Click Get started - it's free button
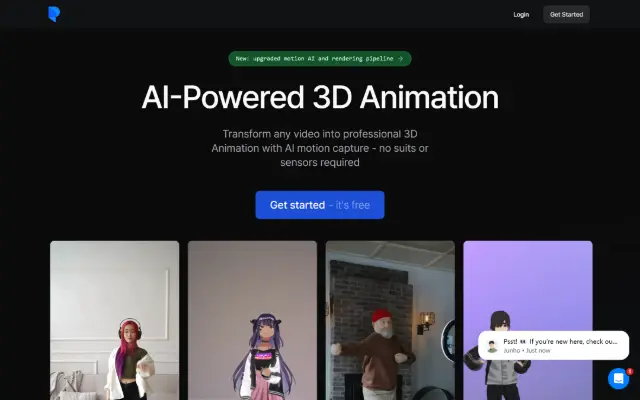 pos(320,205)
